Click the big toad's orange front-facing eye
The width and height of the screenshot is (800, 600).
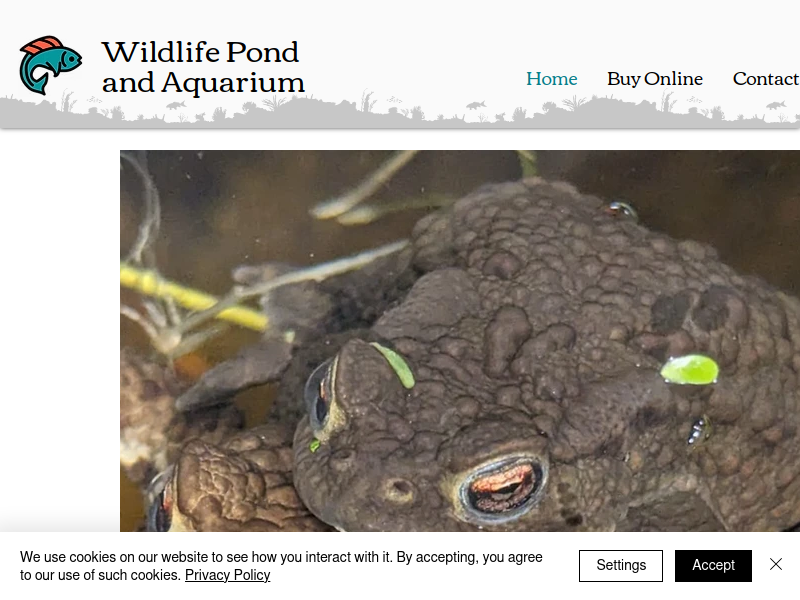point(505,487)
